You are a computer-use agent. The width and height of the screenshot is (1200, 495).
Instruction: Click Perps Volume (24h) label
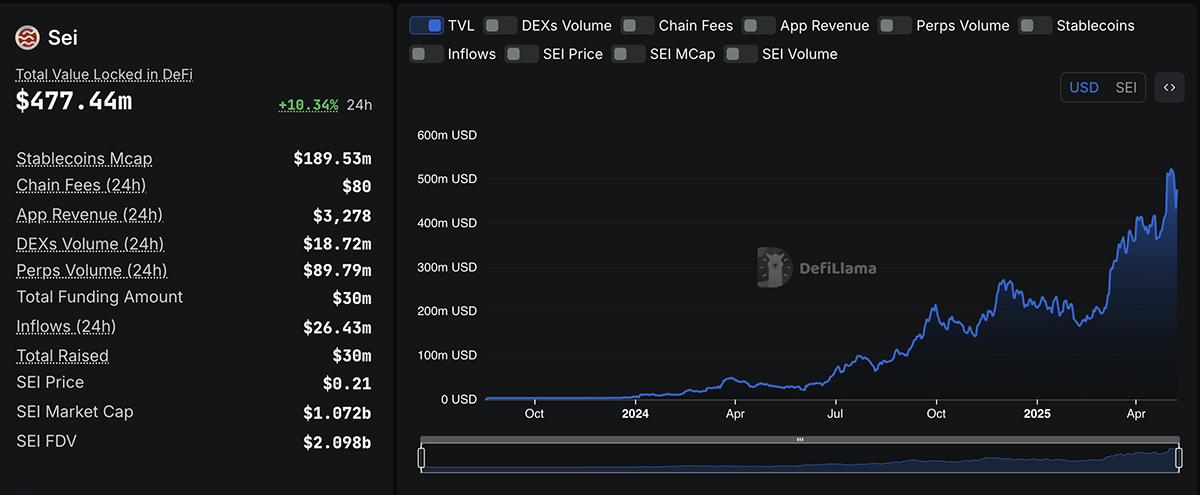(x=91, y=270)
